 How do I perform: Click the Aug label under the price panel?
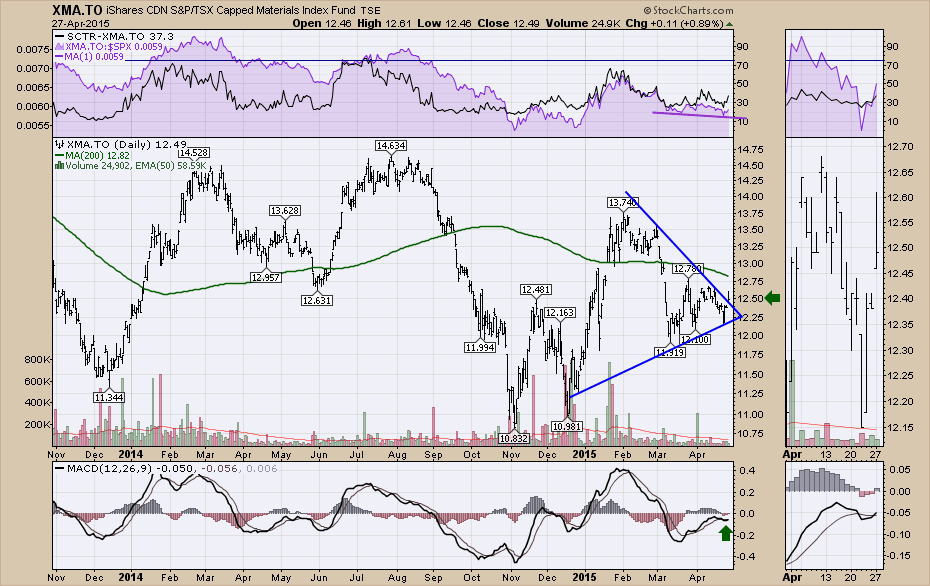coord(397,455)
